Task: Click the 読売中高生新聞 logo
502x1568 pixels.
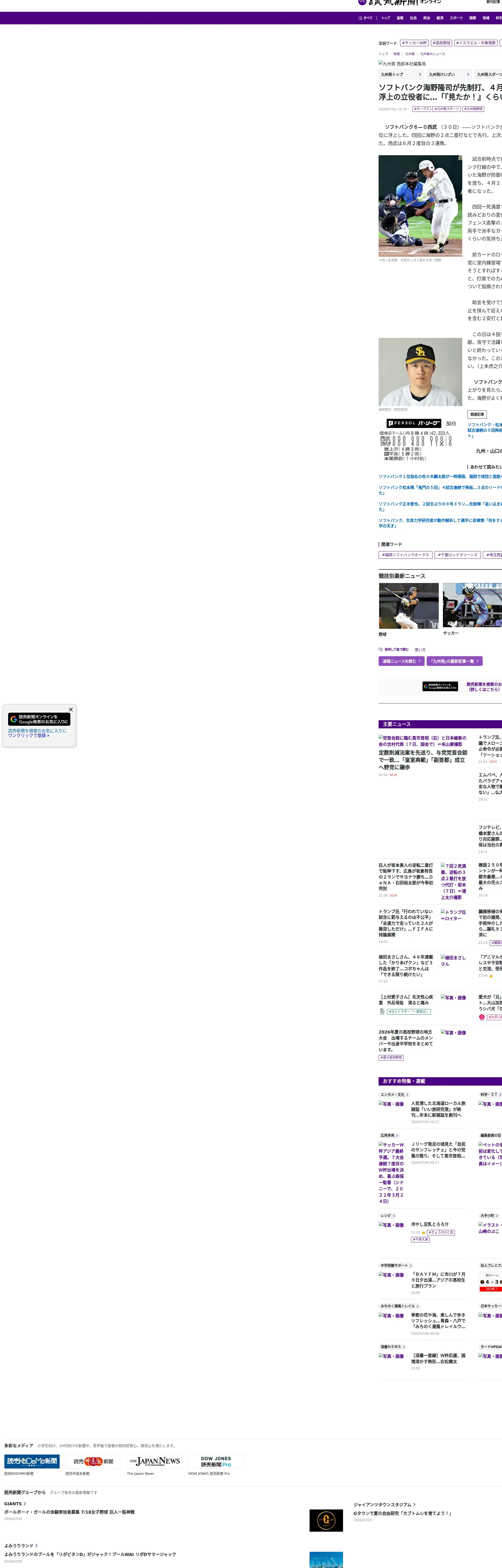Action: (93, 1461)
